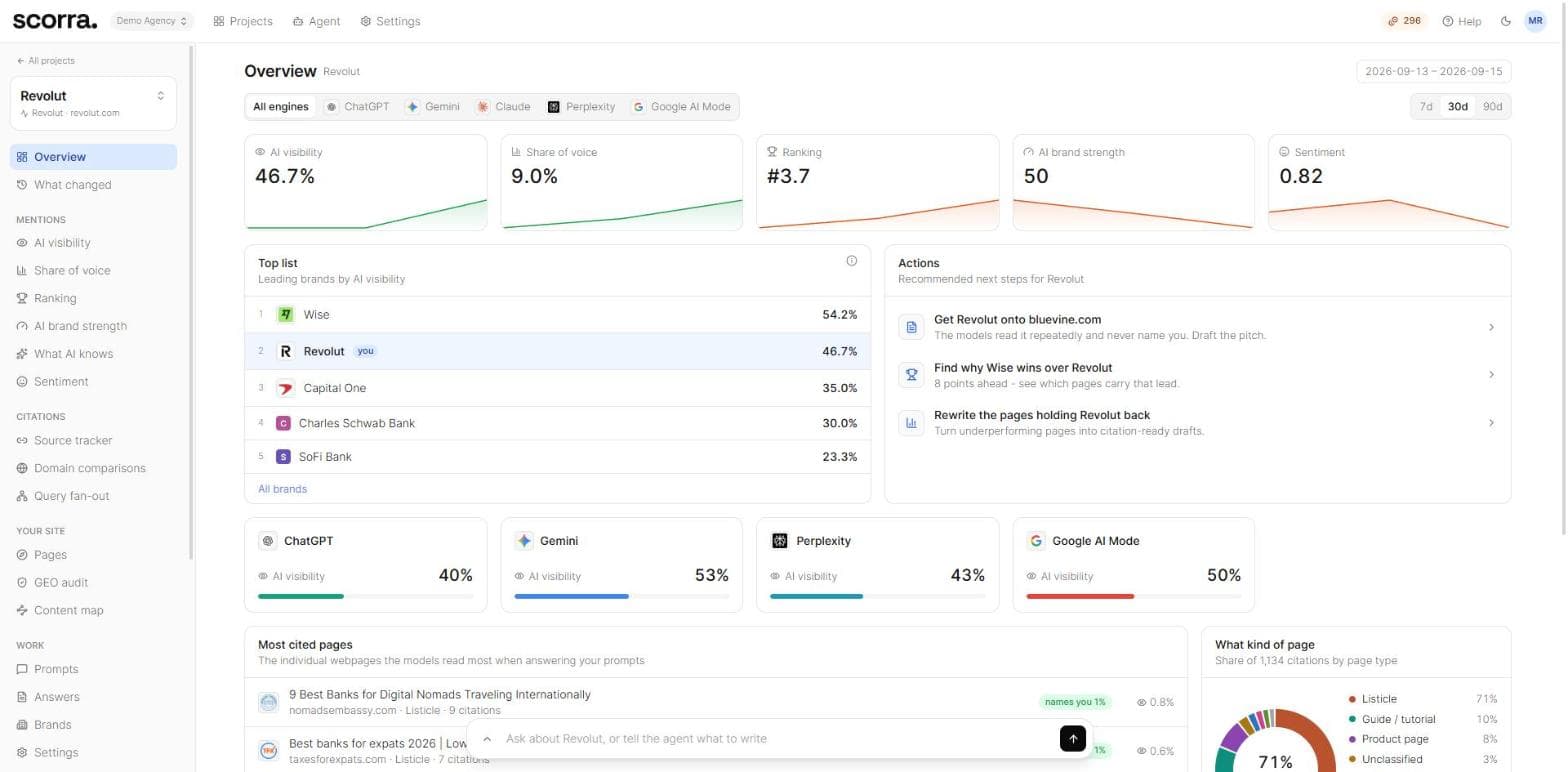Viewport: 1568px width, 772px height.
Task: Open Domain comparisons in the sidebar
Action: tap(93, 469)
